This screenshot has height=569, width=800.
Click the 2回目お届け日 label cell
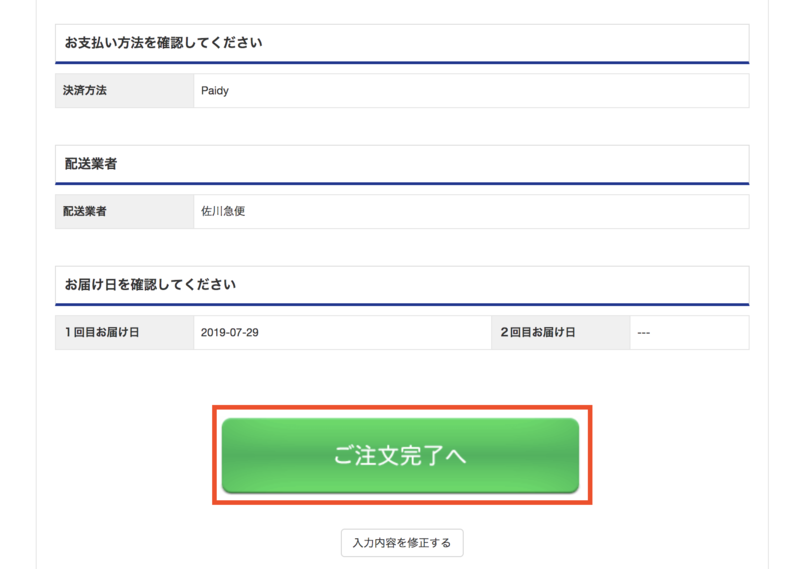[561, 332]
